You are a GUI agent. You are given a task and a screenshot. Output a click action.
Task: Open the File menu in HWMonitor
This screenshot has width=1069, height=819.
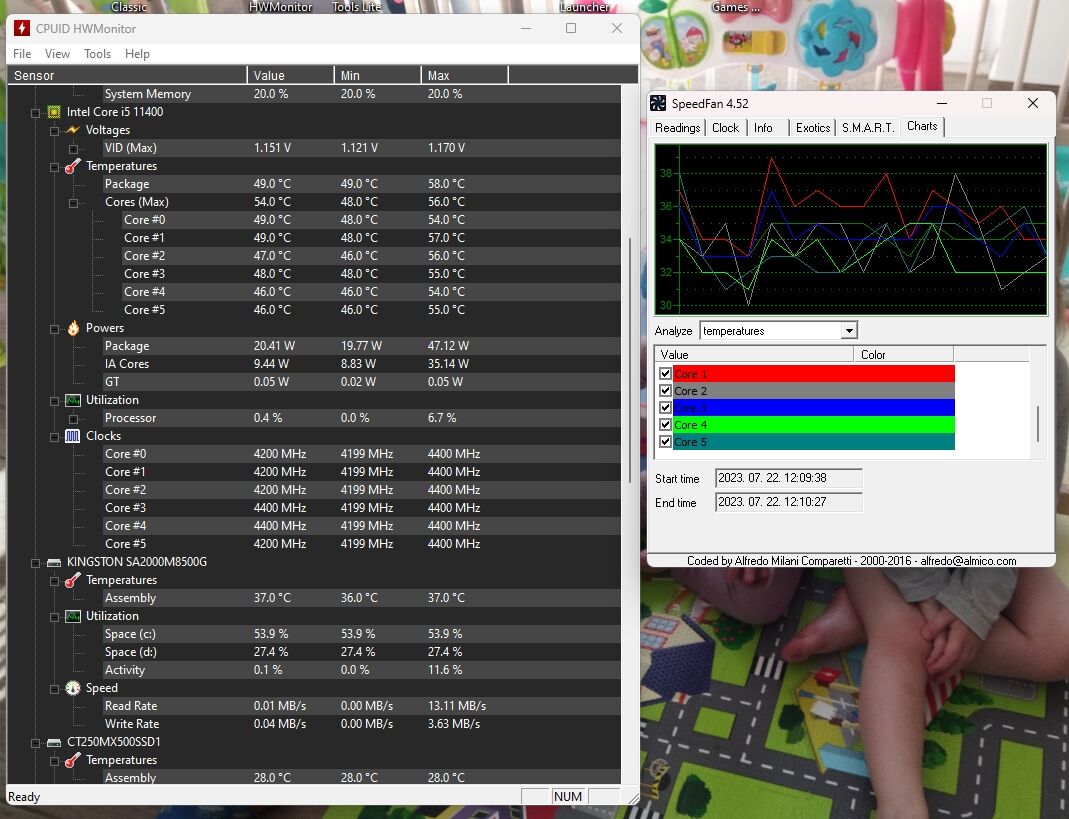tap(22, 54)
